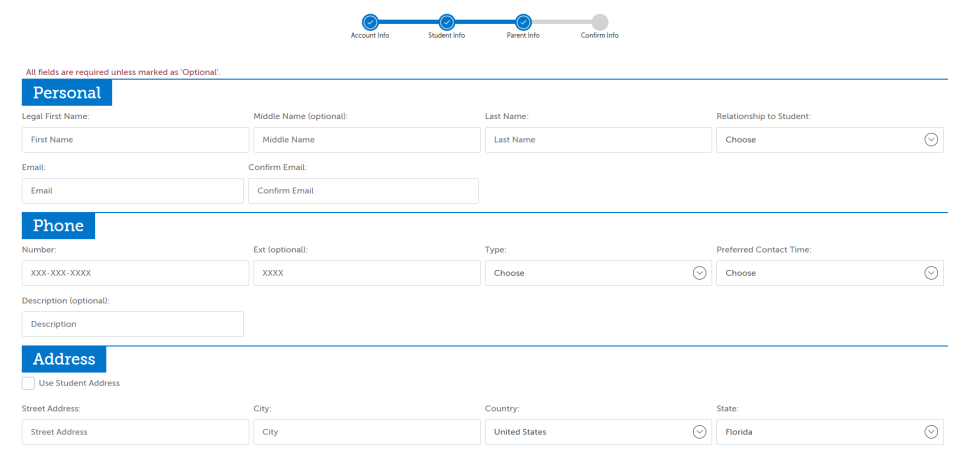Click the gray Confirm Info step circle
Screen dimensions: 980x456
coord(599,22)
